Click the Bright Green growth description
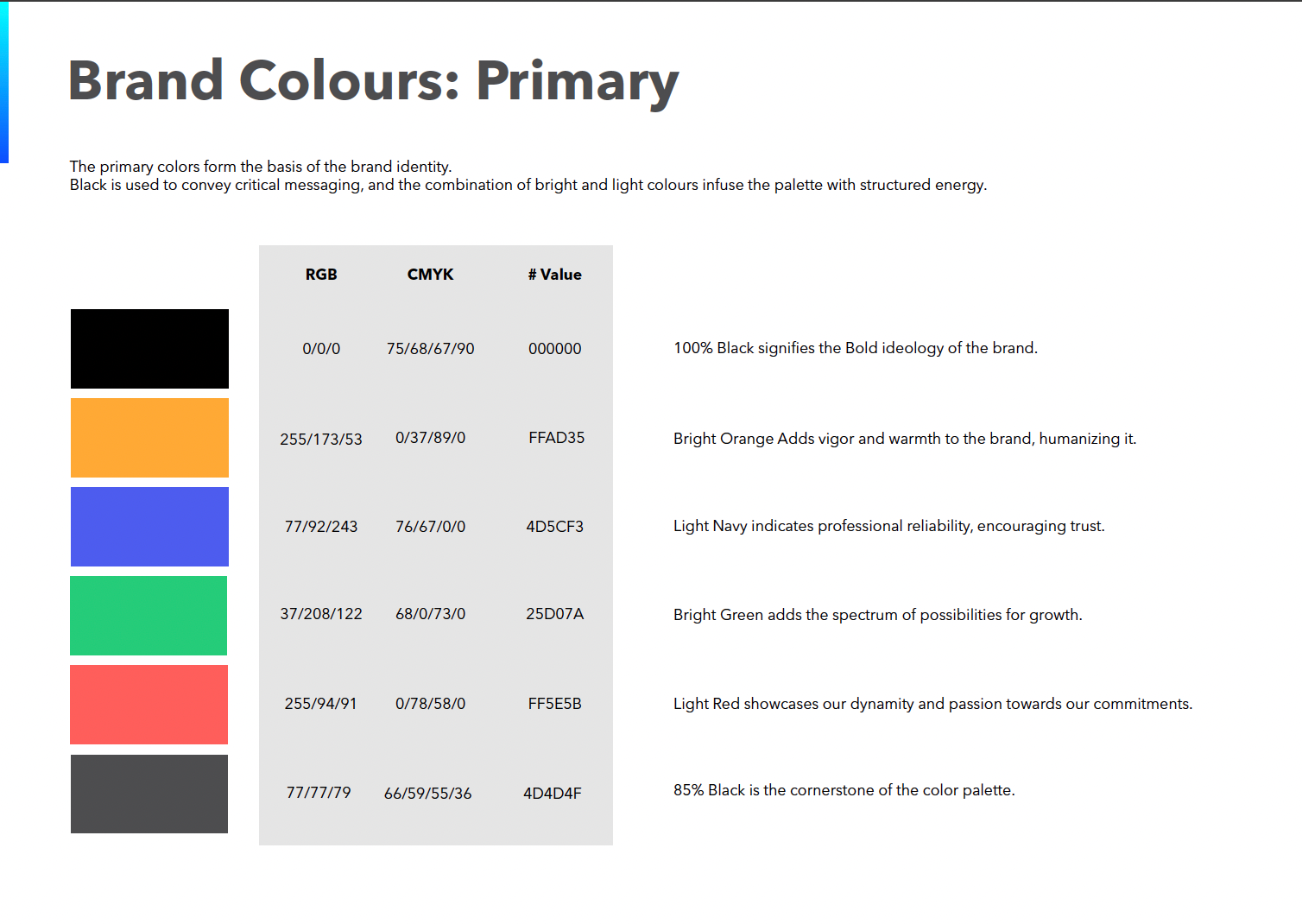Screen dimensions: 1302x924 877,615
